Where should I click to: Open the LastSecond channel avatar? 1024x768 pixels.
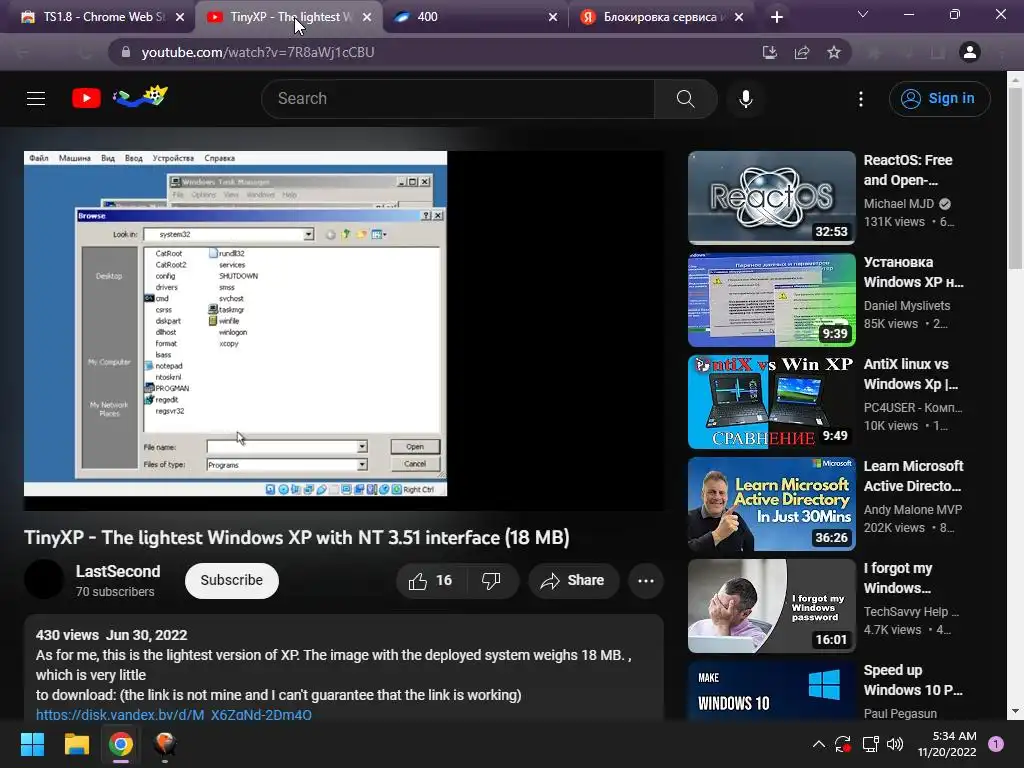(x=44, y=579)
